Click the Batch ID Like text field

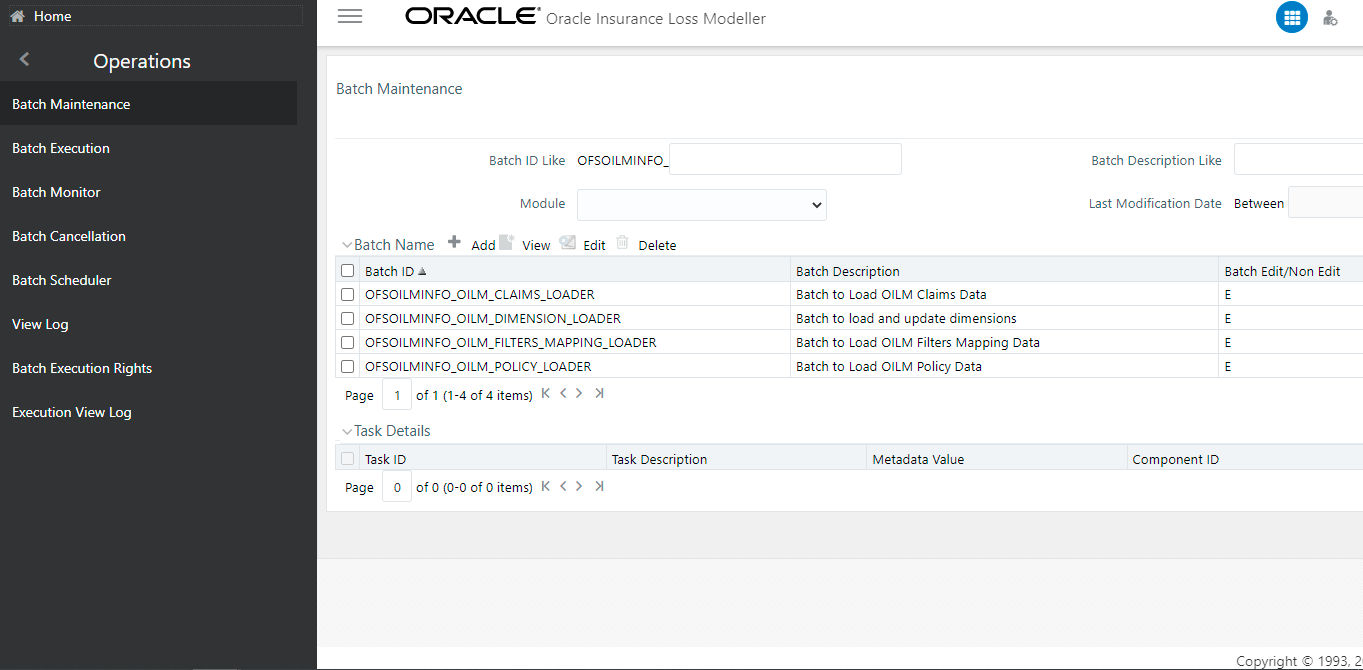point(785,159)
